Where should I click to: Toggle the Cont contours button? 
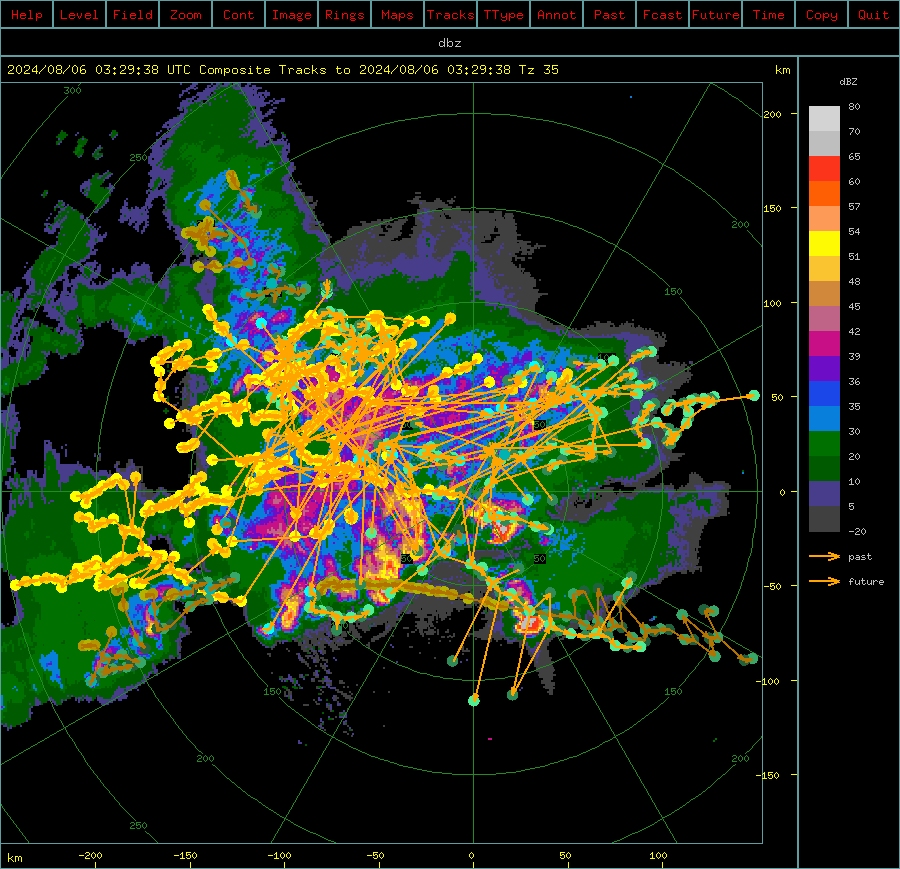coord(239,15)
